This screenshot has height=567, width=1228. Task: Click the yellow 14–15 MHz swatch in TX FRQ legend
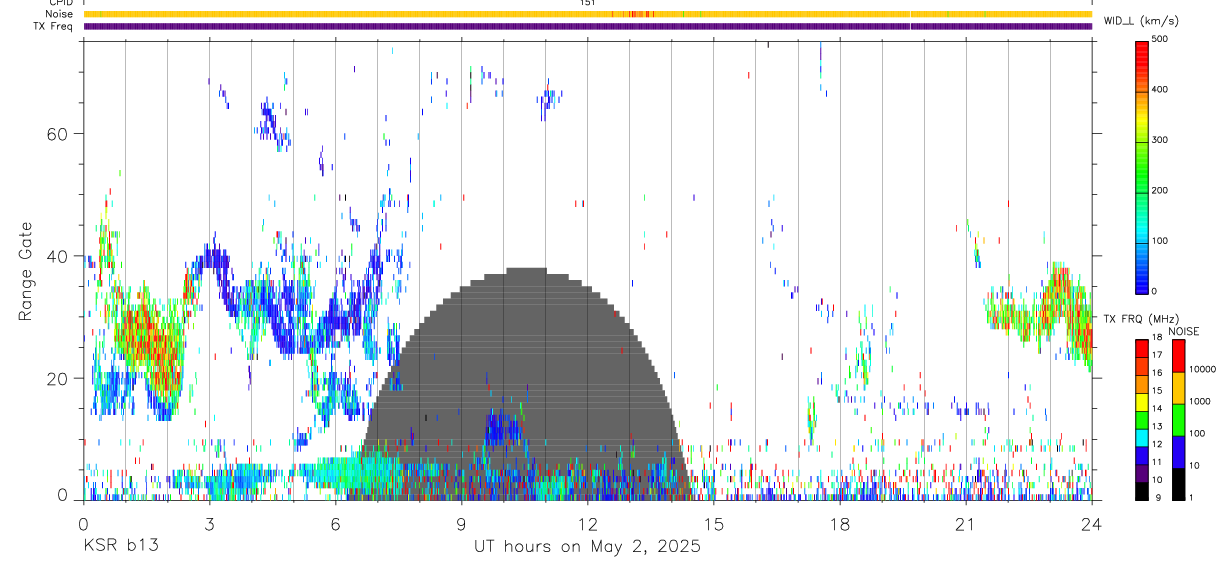(1142, 401)
